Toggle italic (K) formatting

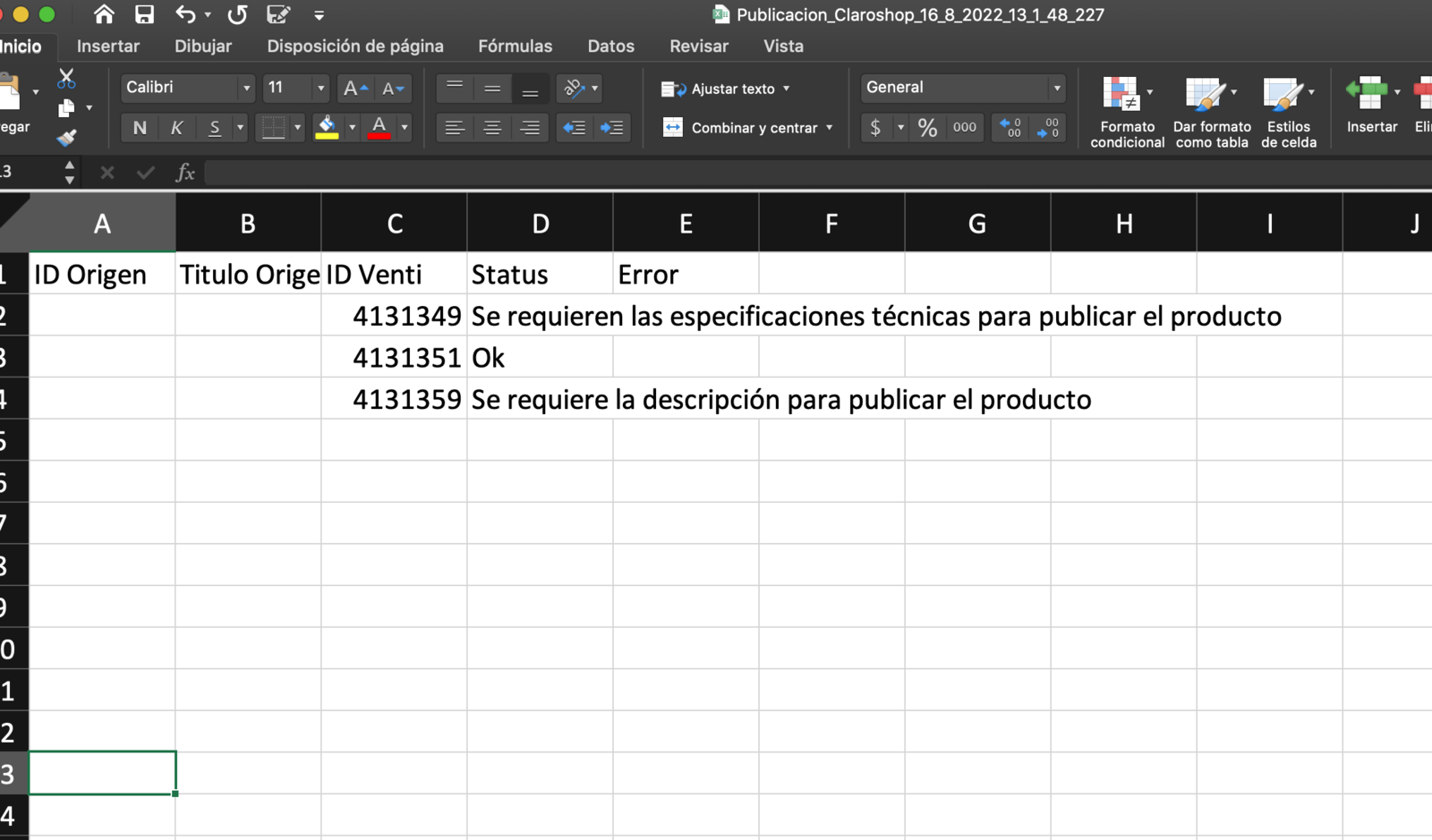177,128
